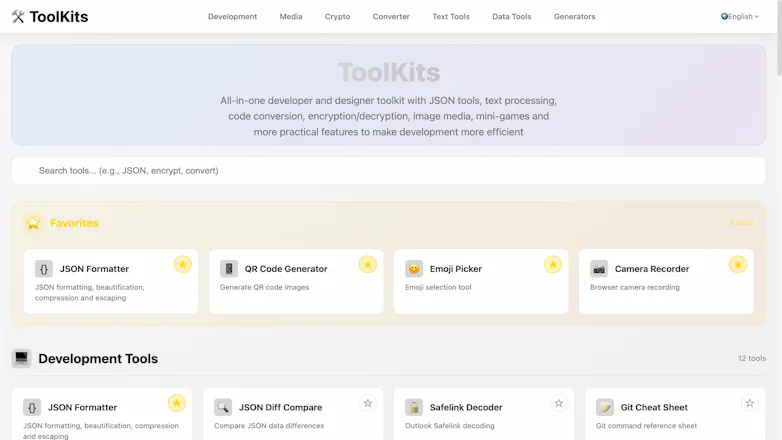Image resolution: width=782 pixels, height=440 pixels.
Task: Toggle JSON Formatter star under Development Tools
Action: click(177, 403)
